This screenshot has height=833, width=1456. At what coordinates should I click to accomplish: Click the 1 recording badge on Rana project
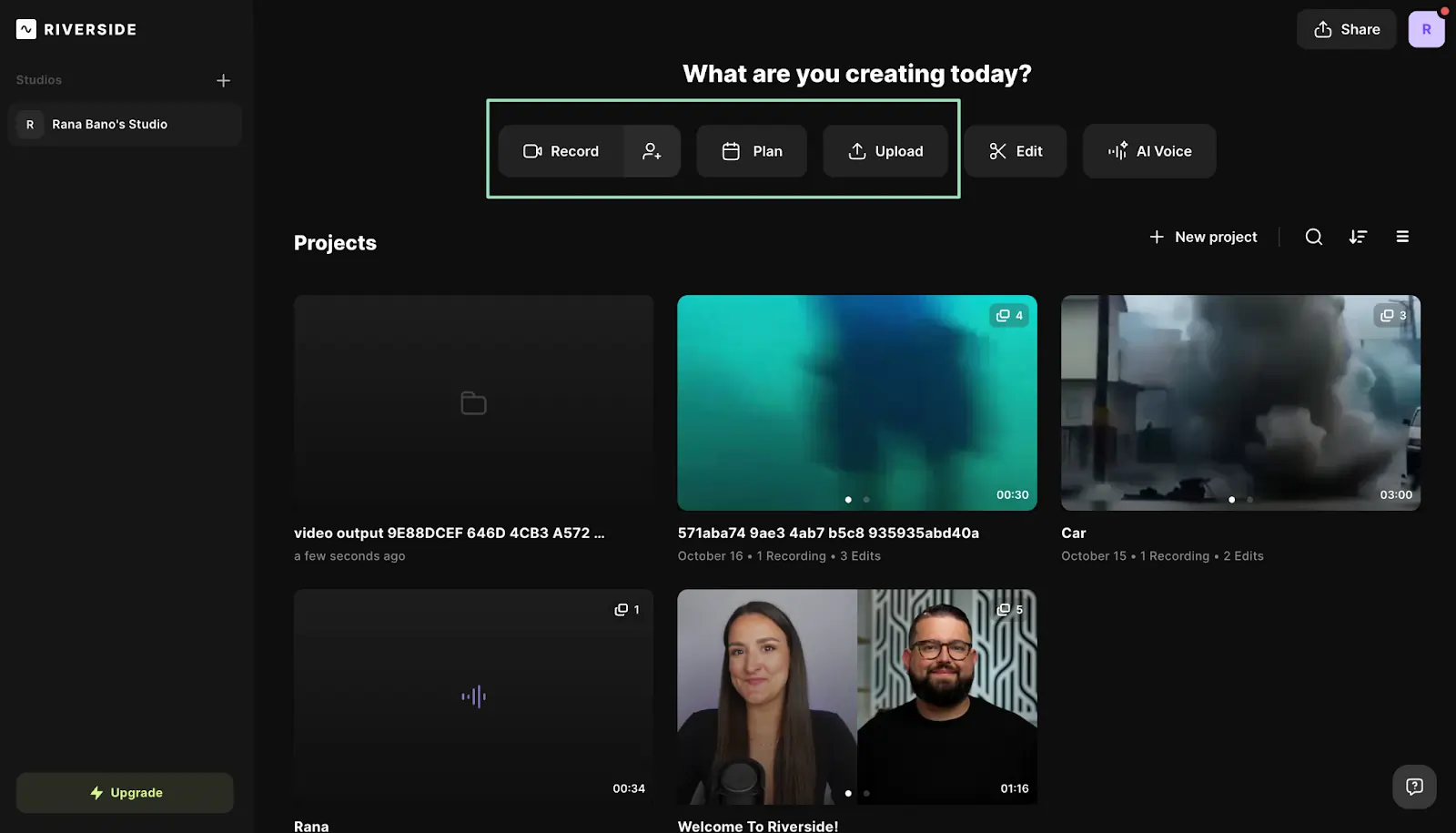click(627, 609)
